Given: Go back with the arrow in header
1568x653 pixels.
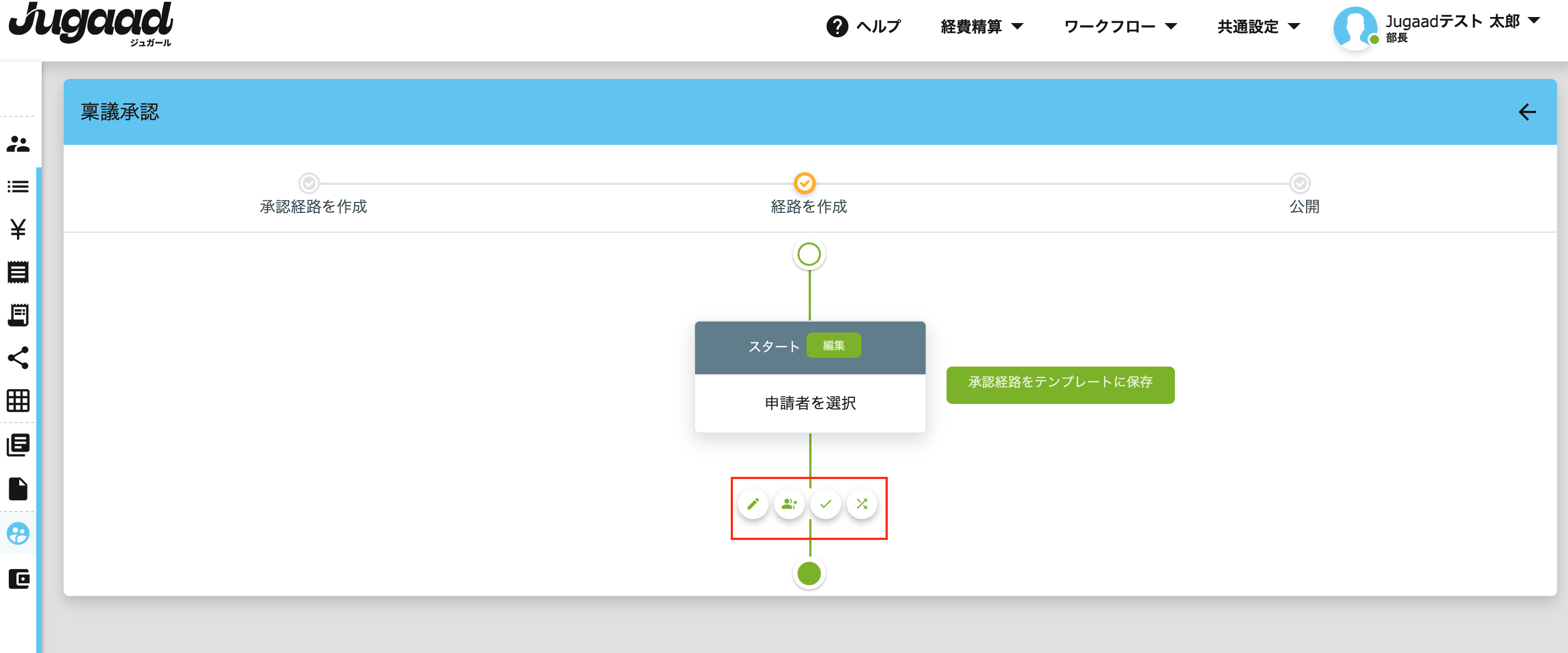Looking at the screenshot, I should (1527, 112).
